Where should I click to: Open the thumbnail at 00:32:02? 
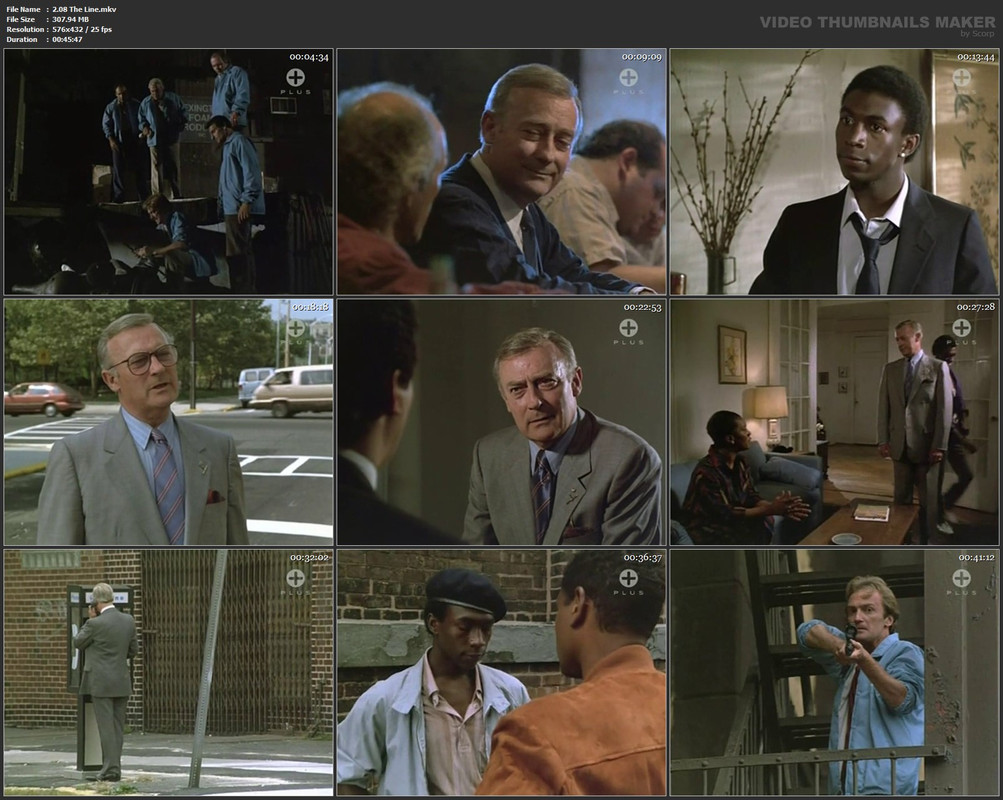(168, 673)
